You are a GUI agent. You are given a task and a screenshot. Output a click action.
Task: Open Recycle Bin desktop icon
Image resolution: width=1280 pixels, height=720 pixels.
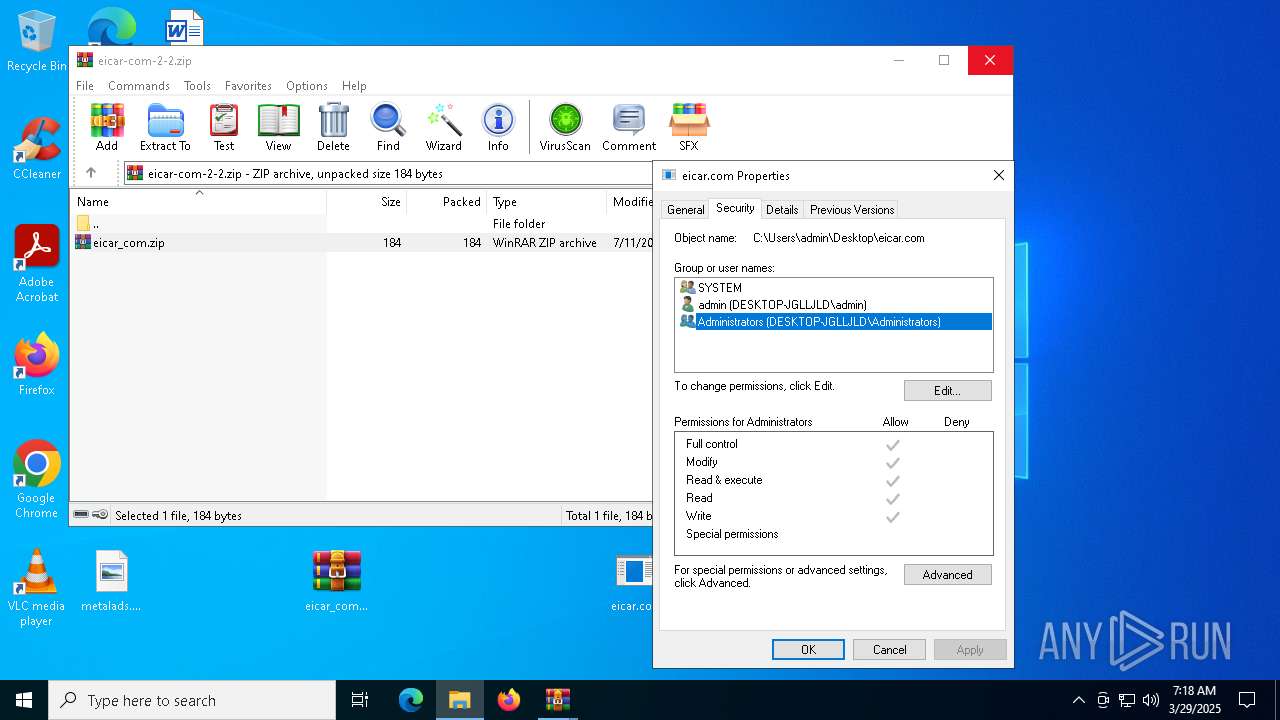(36, 42)
